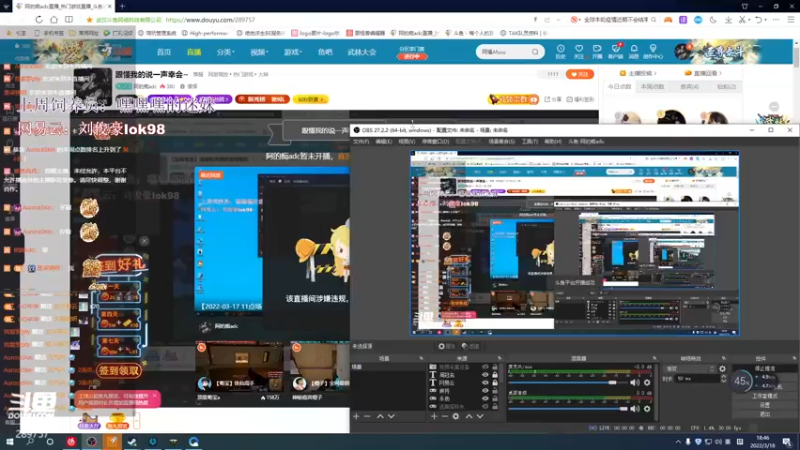Screen dimensions: 800x450
Task: Open the OBS 工具(T) menu
Action: [x=530, y=141]
